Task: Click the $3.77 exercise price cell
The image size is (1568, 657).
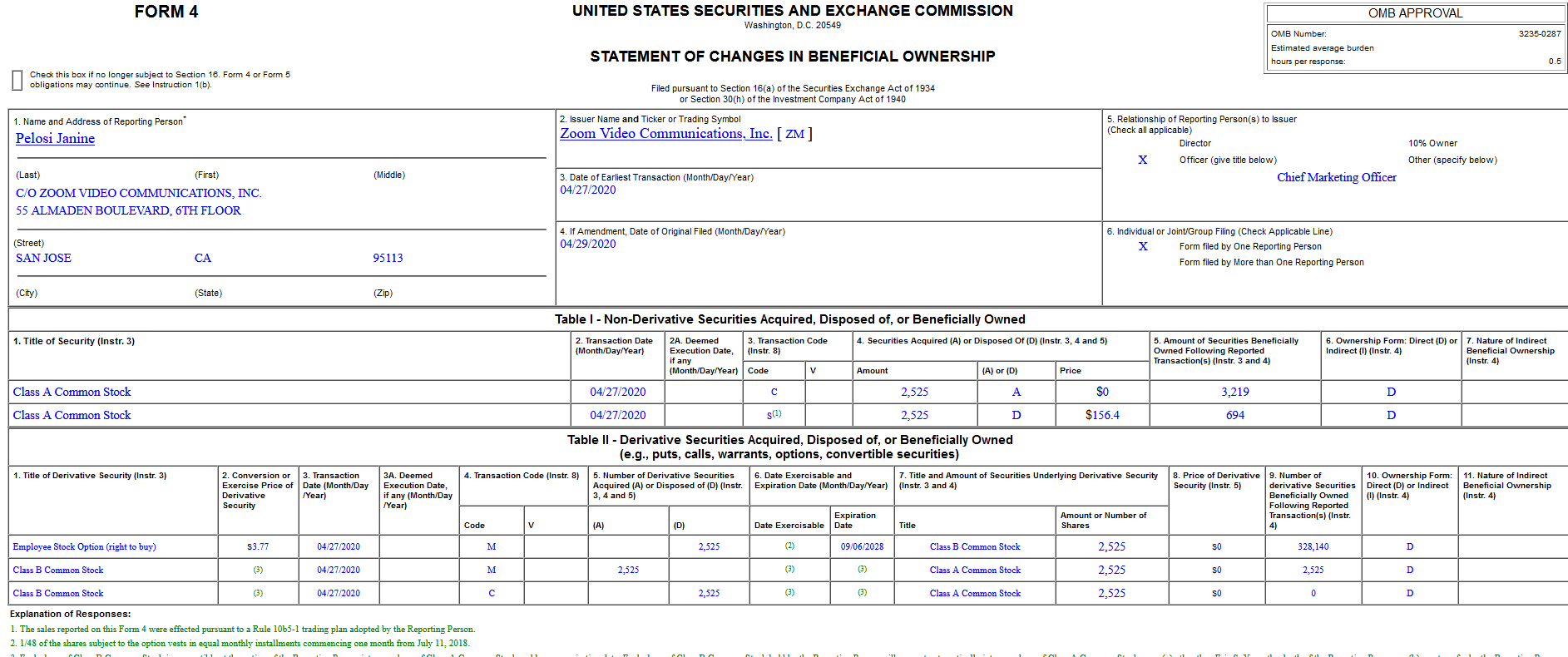Action: [x=258, y=546]
